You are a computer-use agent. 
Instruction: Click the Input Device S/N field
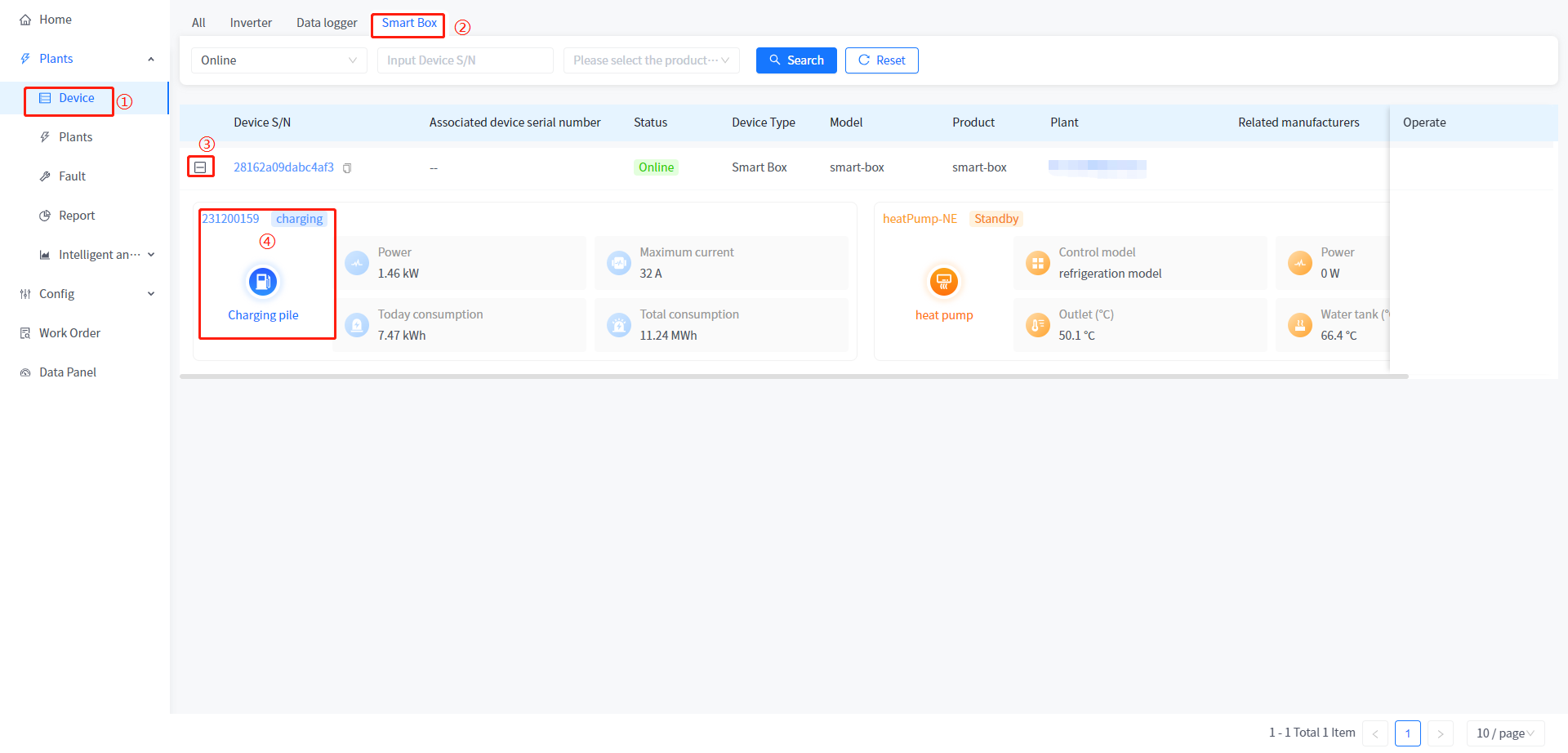point(465,60)
